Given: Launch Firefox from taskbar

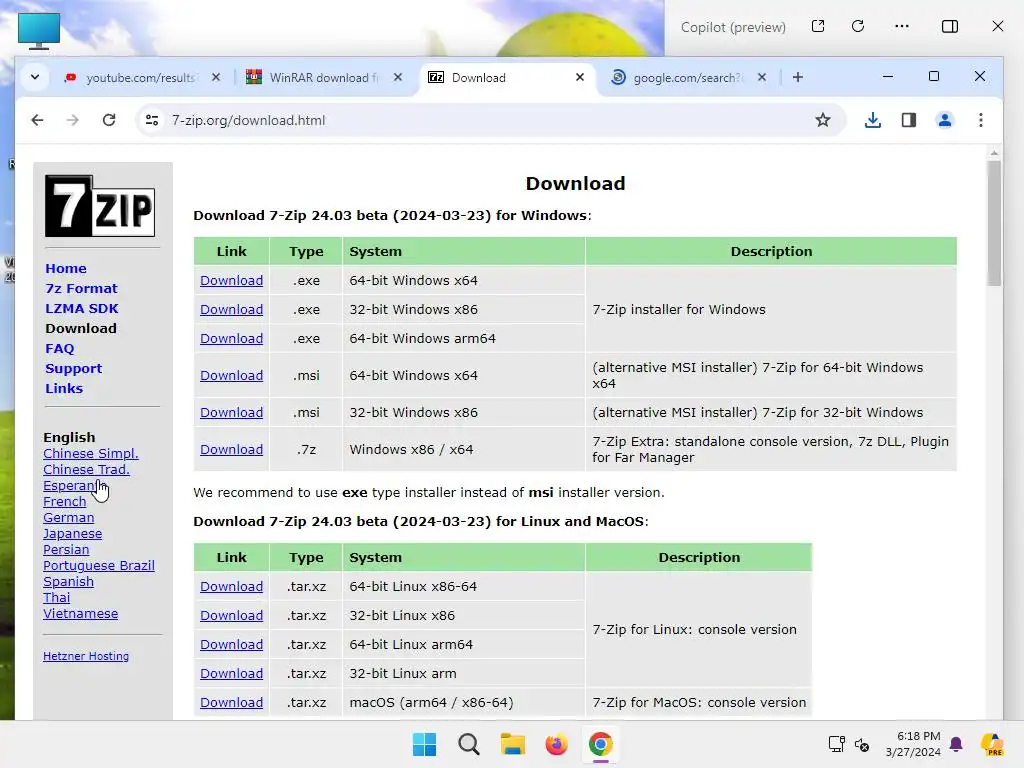Looking at the screenshot, I should point(556,744).
